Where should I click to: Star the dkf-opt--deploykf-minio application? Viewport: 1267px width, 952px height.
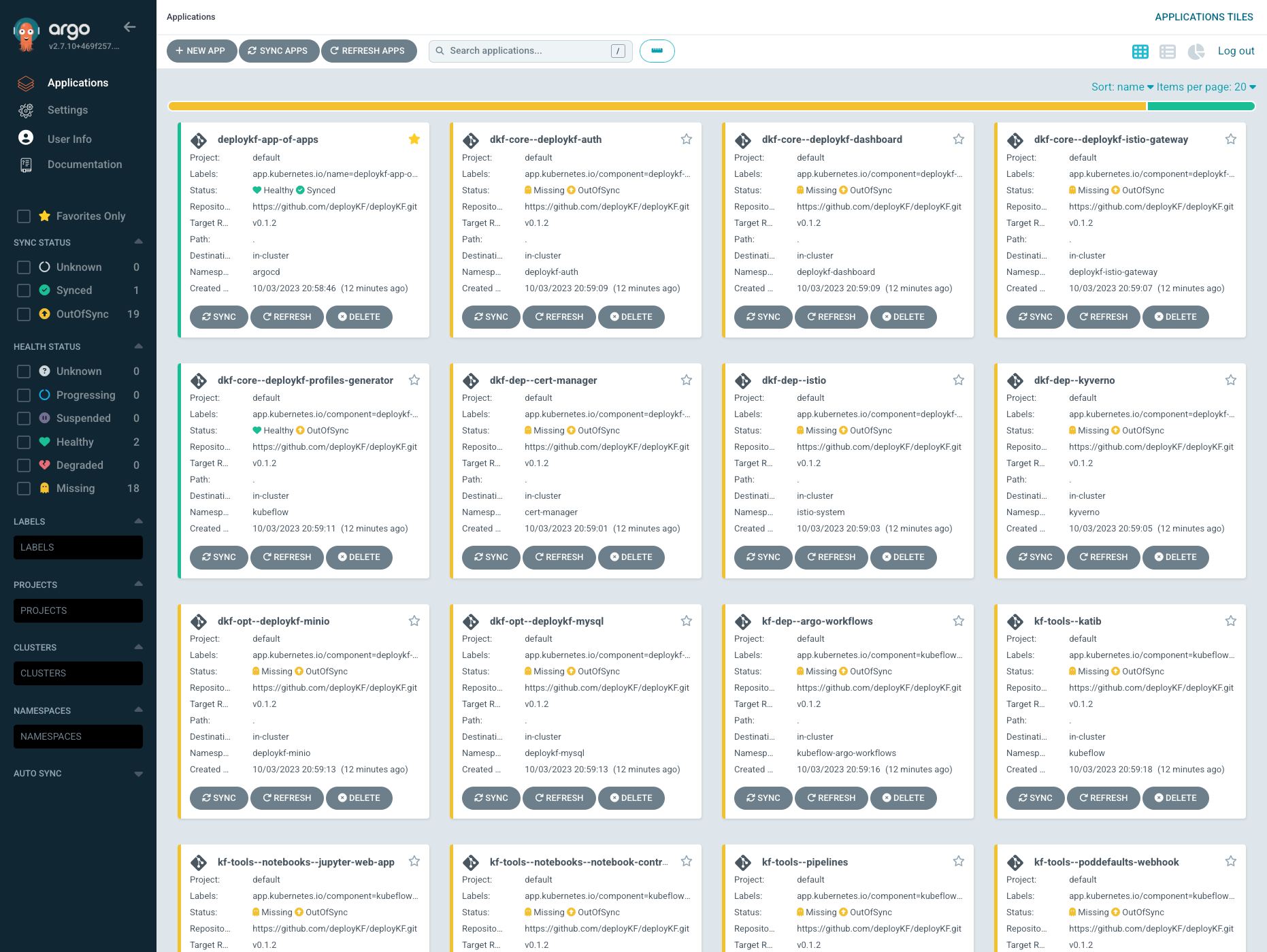[414, 621]
